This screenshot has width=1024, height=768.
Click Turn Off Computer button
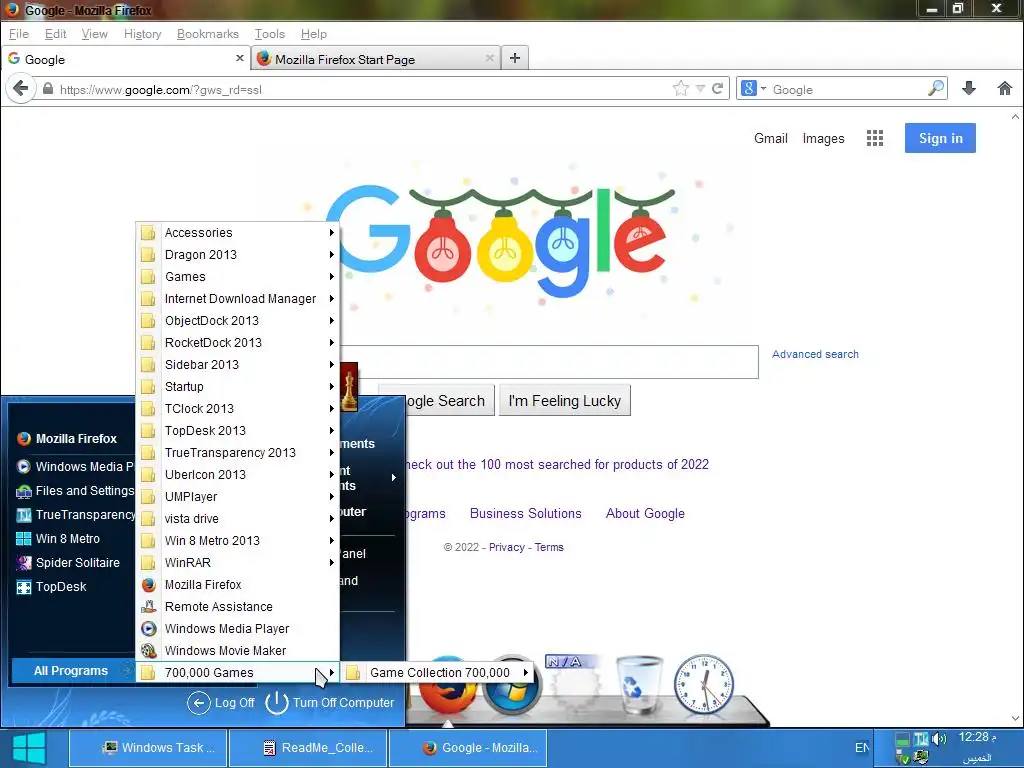pos(330,703)
